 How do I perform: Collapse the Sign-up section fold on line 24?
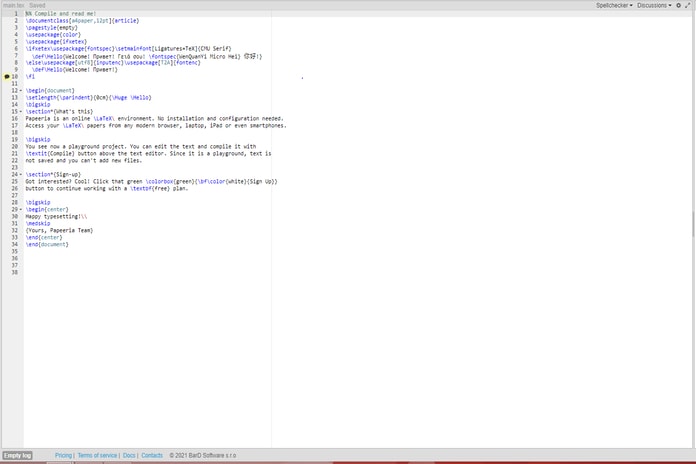pos(21,174)
